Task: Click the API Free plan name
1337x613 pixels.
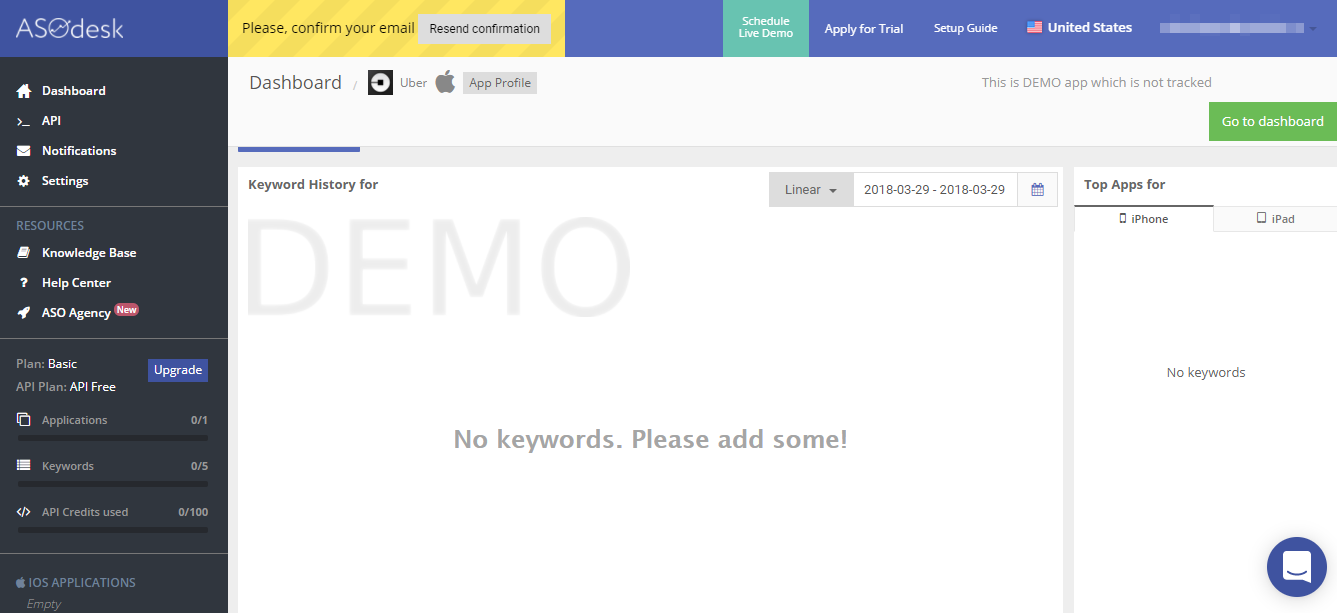Action: [x=93, y=387]
